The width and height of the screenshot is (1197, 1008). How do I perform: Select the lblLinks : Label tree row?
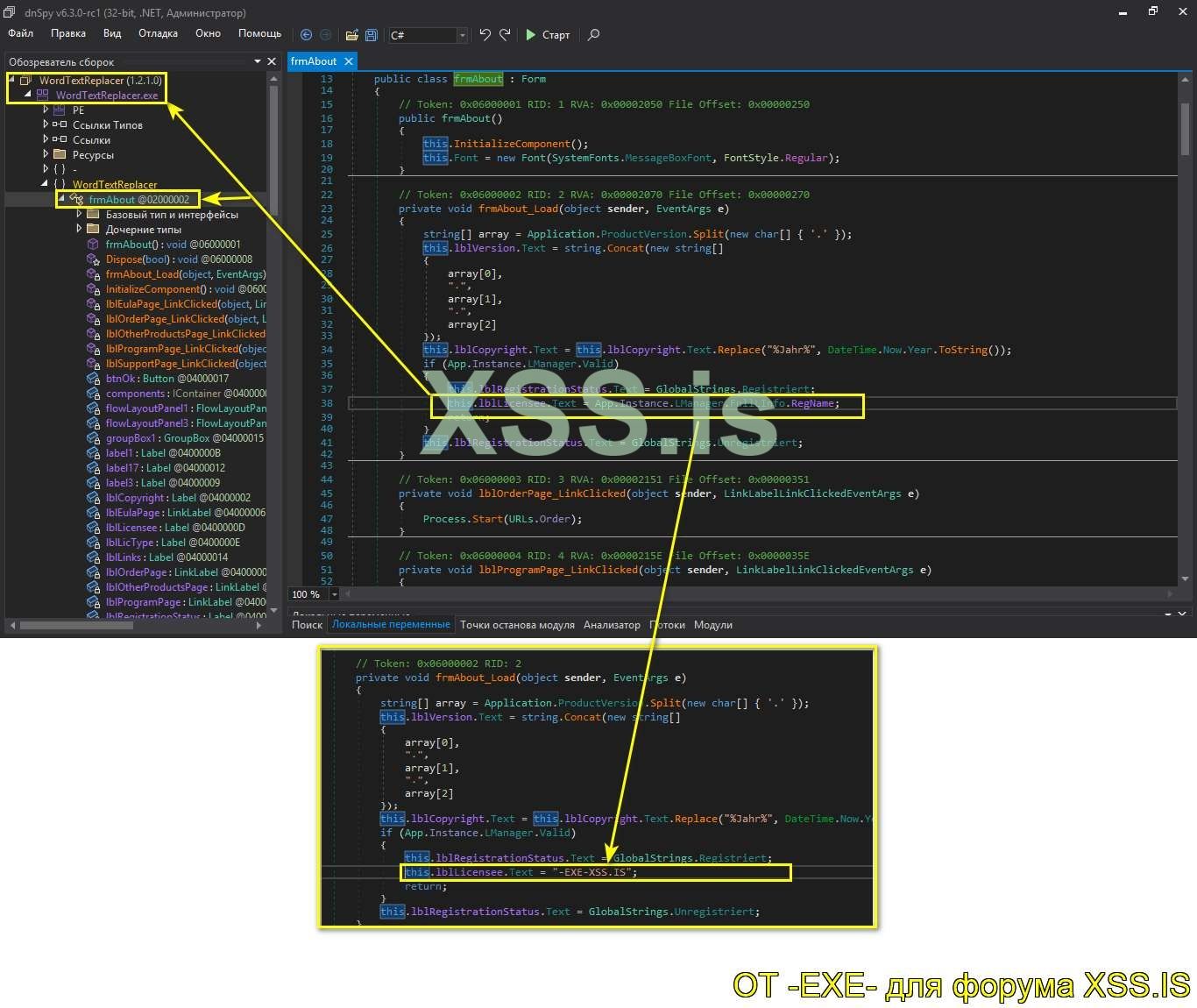point(158,557)
